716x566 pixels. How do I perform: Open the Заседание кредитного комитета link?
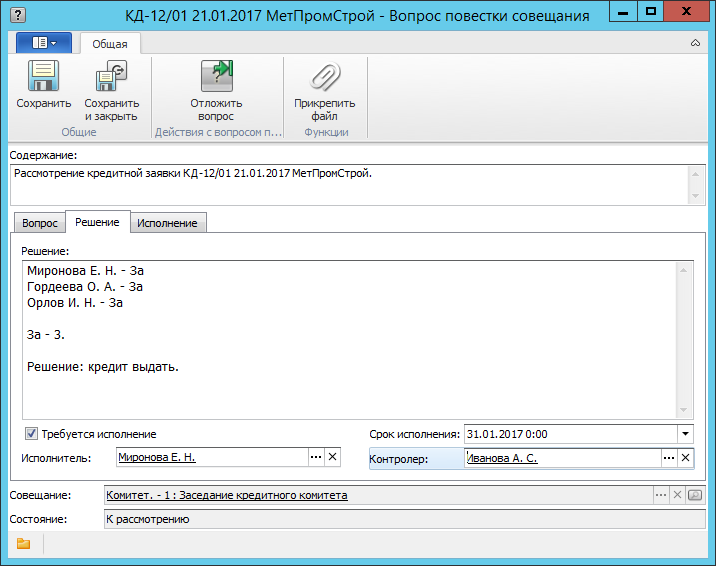[227, 495]
